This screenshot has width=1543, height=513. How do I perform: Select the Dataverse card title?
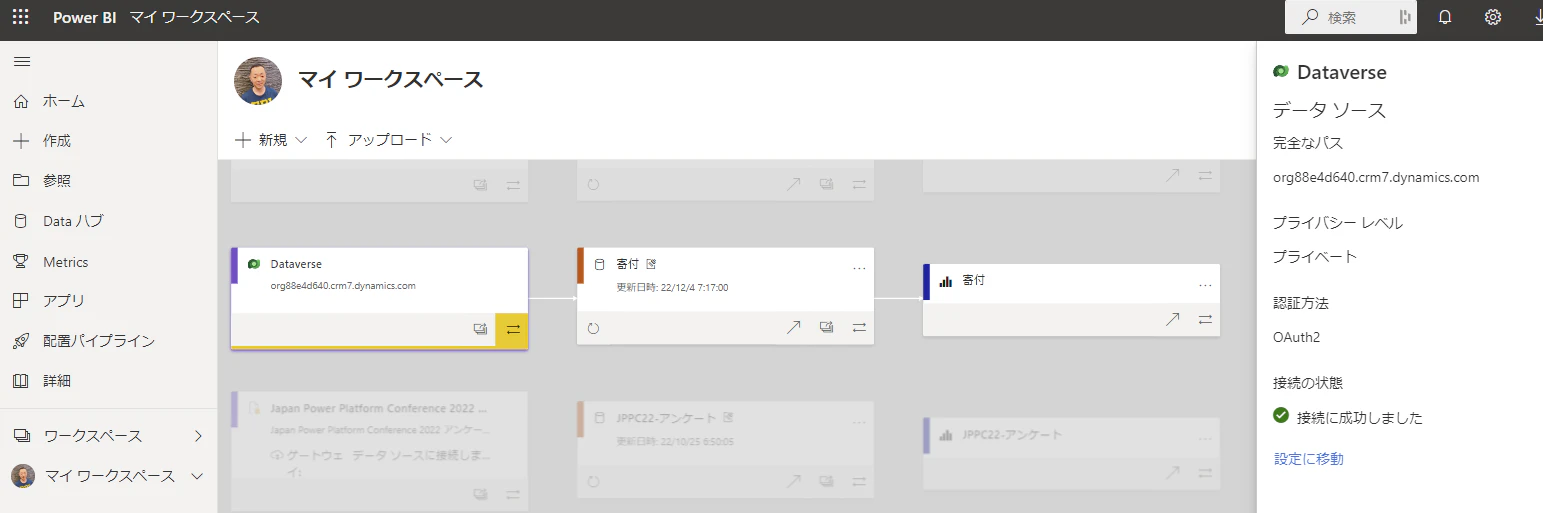click(x=296, y=264)
